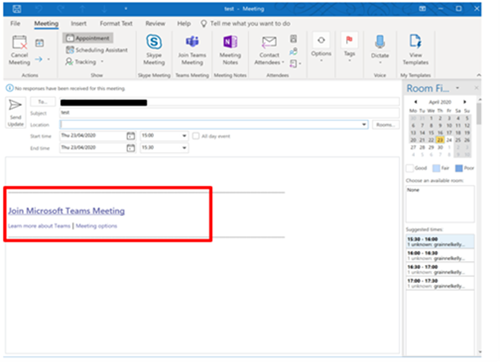Click the red flag Tags icon
This screenshot has height=362, width=500.
pos(349,40)
